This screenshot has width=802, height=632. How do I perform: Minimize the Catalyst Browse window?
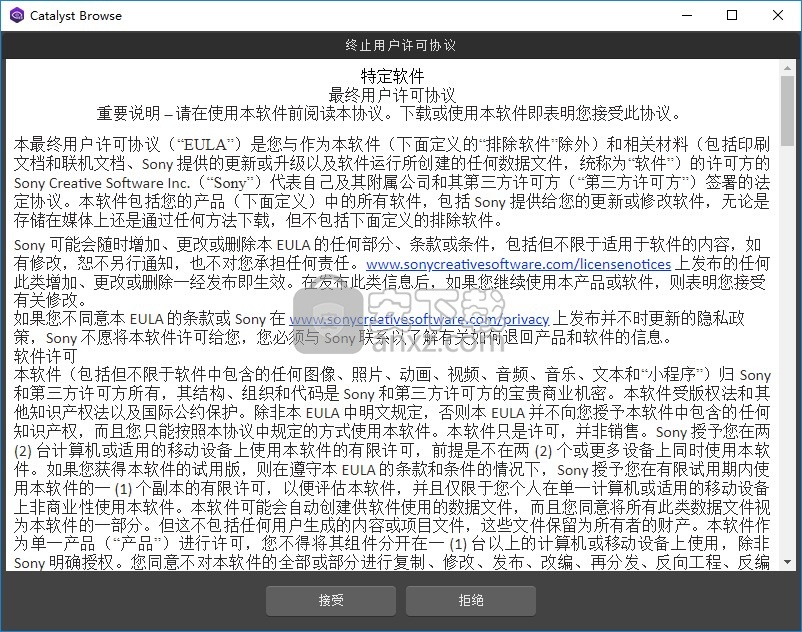tap(687, 15)
